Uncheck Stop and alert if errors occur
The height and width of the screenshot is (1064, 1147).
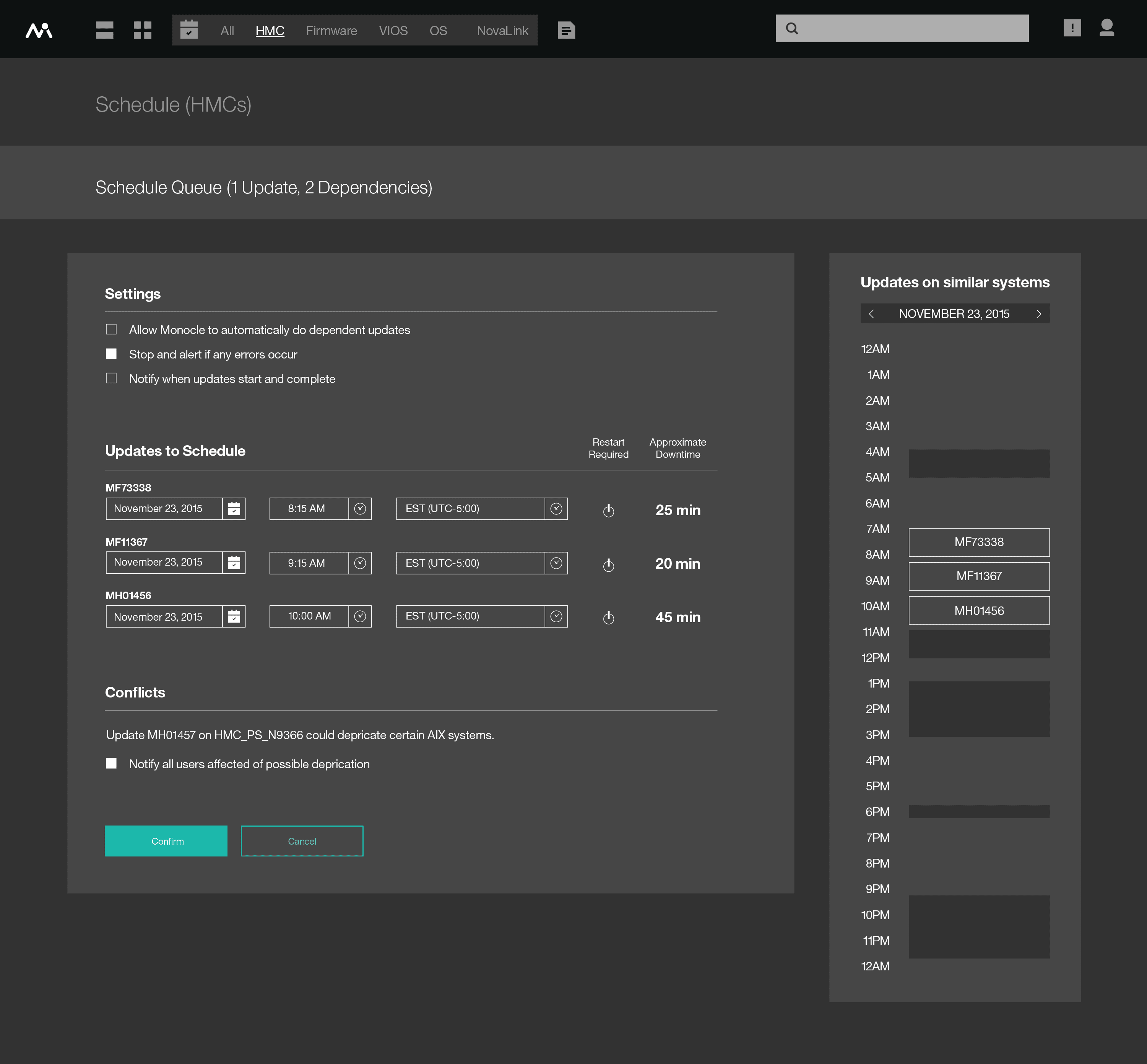coord(111,354)
